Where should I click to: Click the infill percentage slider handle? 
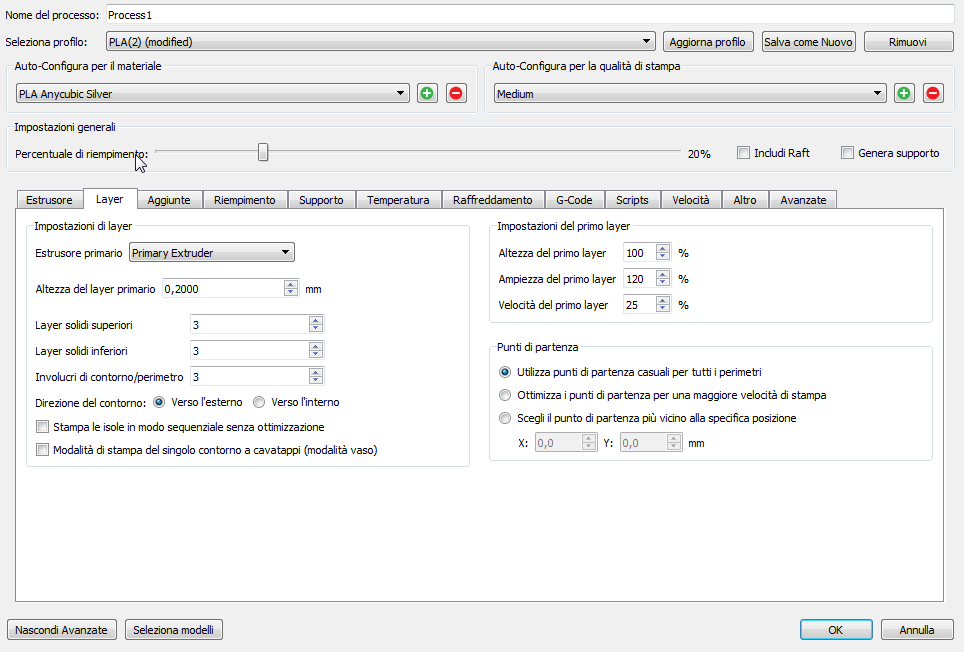click(263, 152)
